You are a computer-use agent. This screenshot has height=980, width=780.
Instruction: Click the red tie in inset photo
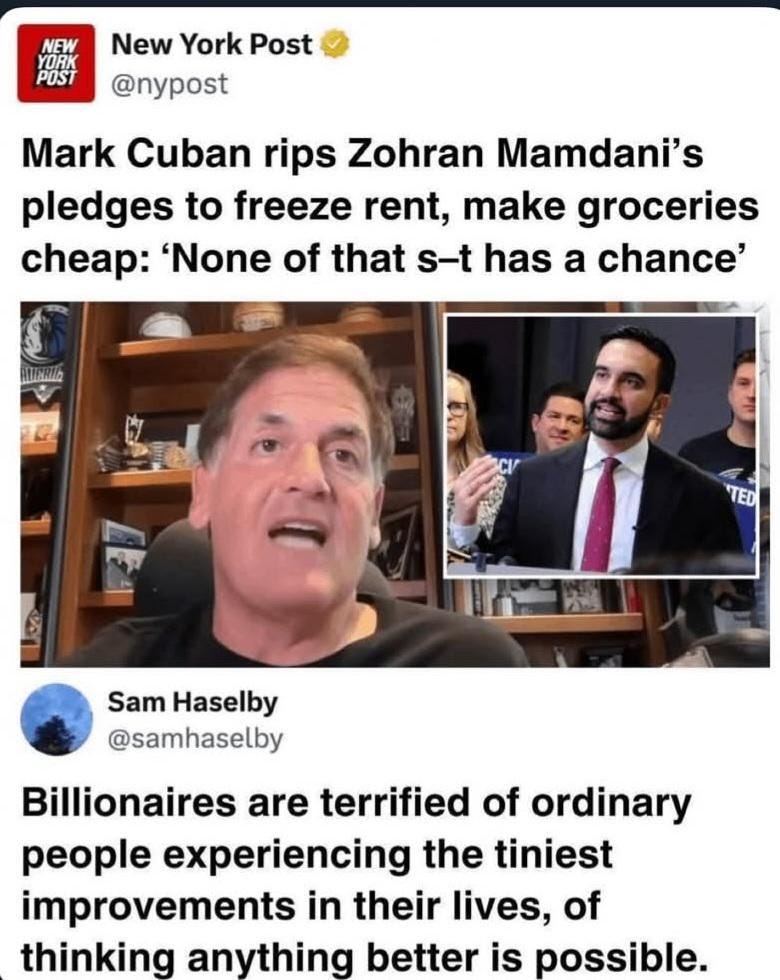(599, 514)
